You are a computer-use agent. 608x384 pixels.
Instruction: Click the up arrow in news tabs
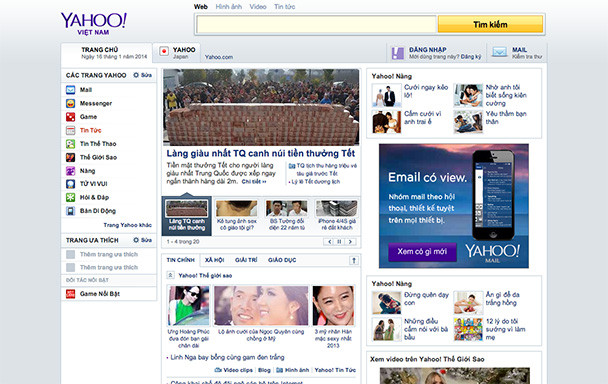354,260
